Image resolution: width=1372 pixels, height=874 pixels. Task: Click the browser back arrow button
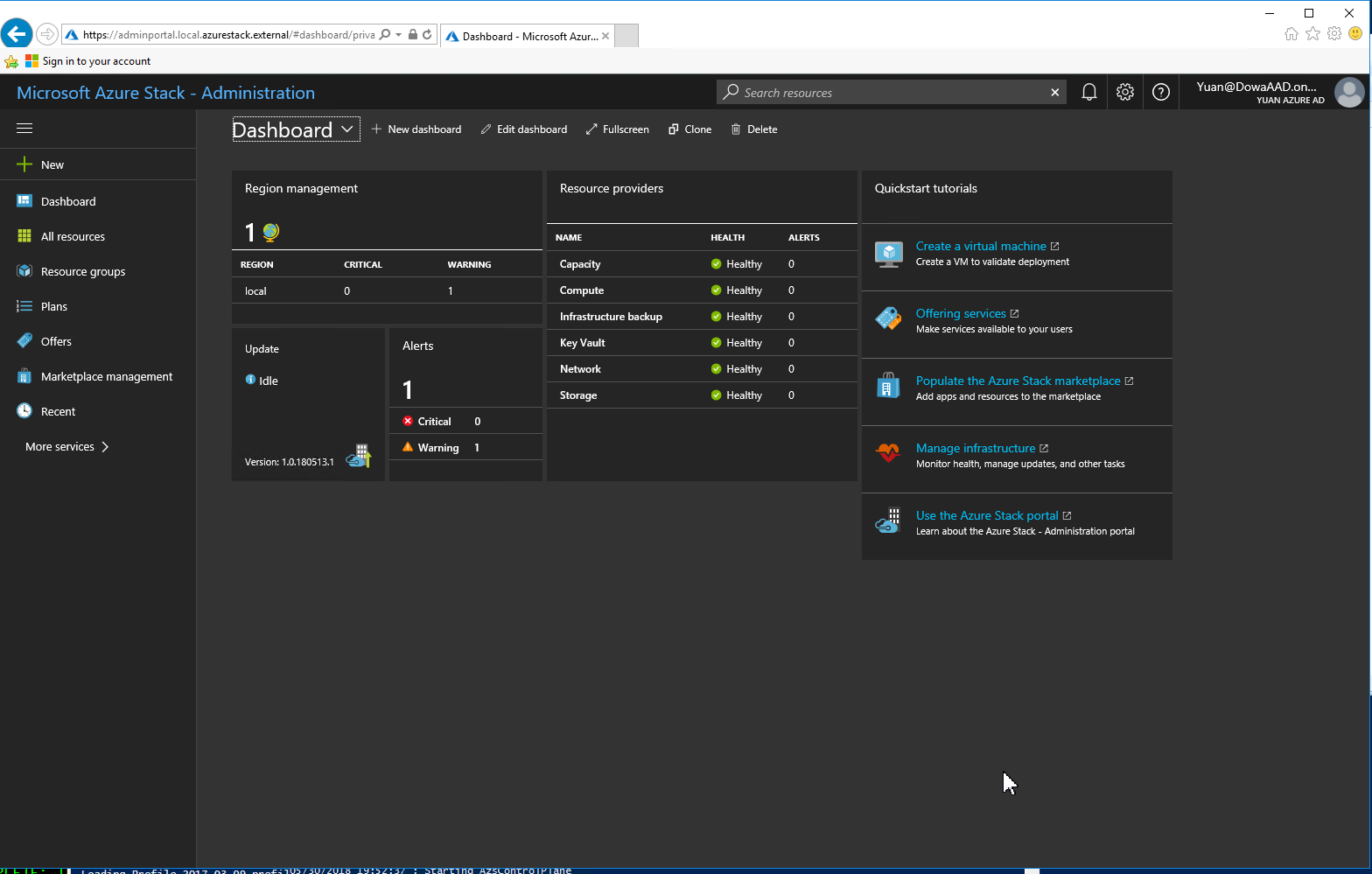(x=17, y=34)
